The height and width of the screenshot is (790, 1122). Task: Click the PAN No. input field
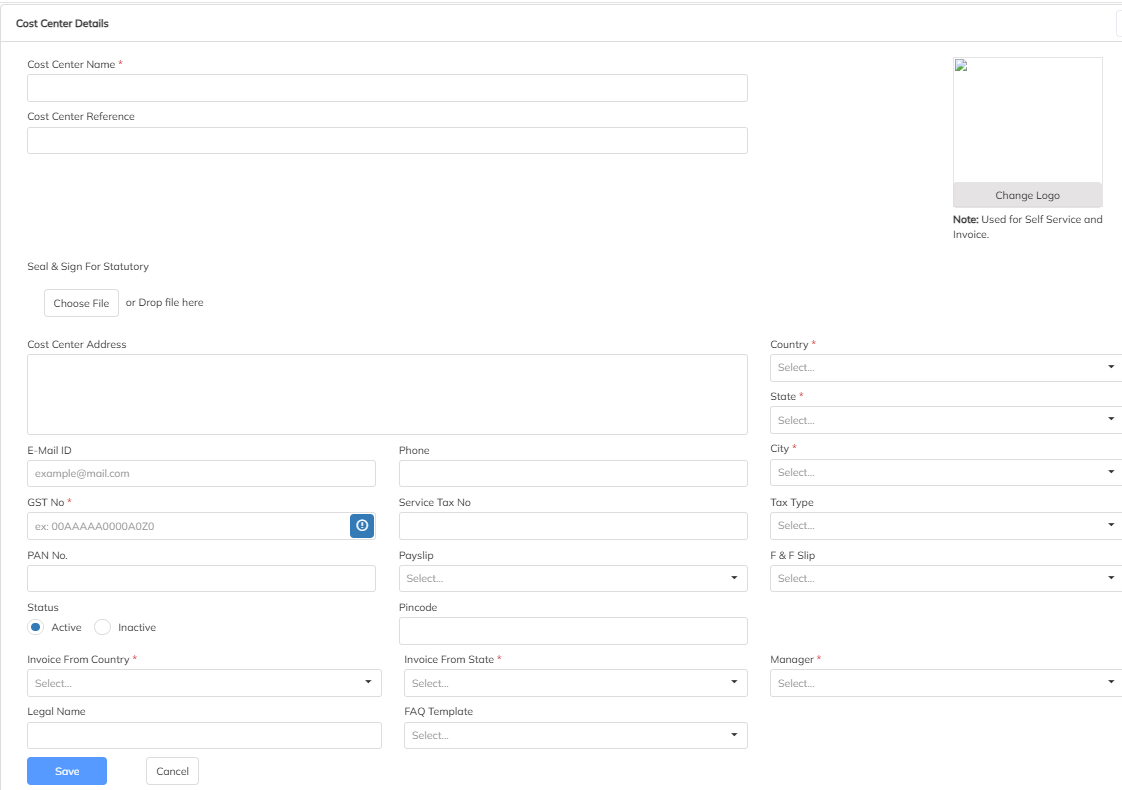pos(201,578)
